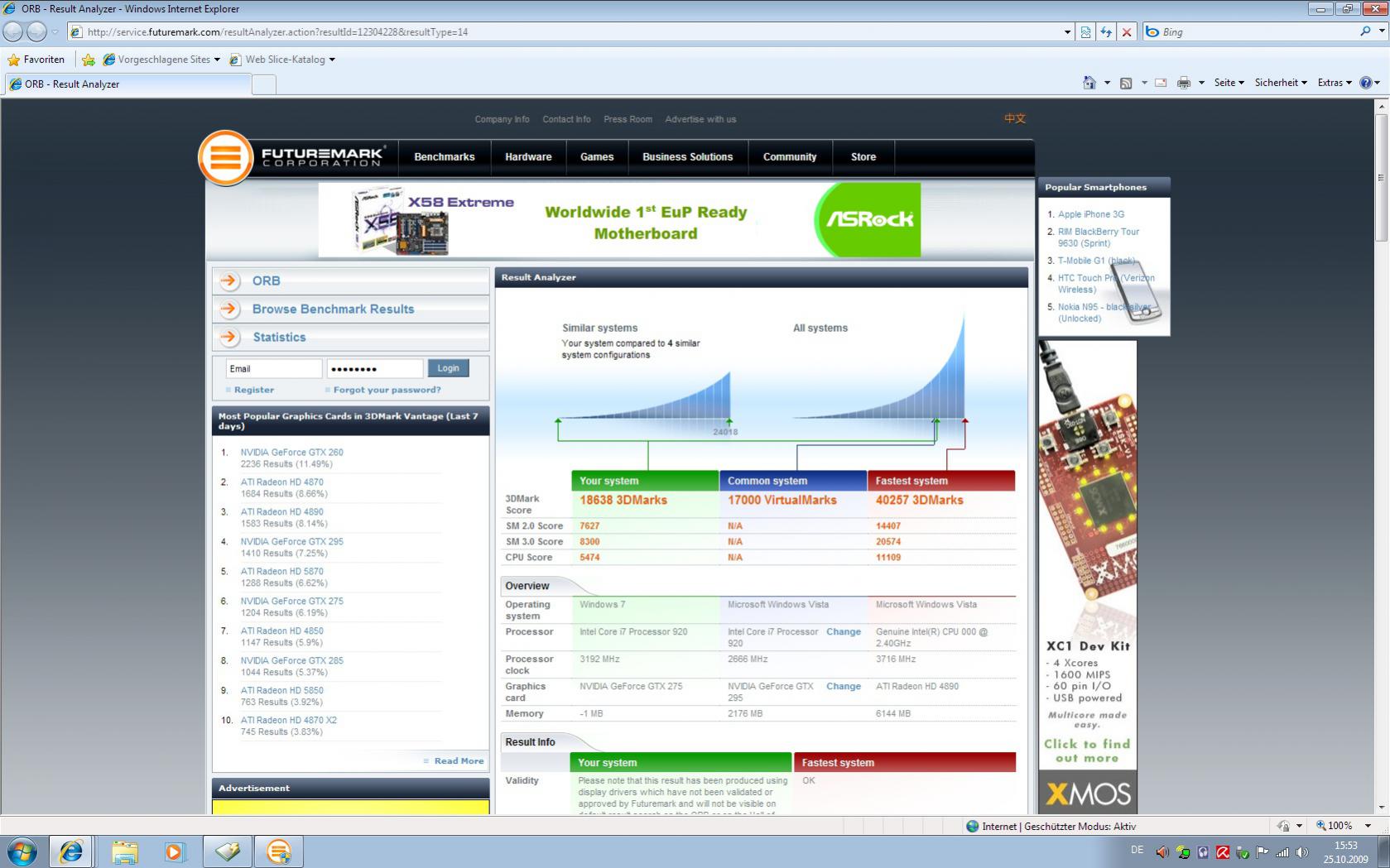Open Apple iPhone 3G link
The image size is (1390, 868).
pyautogui.click(x=1090, y=214)
